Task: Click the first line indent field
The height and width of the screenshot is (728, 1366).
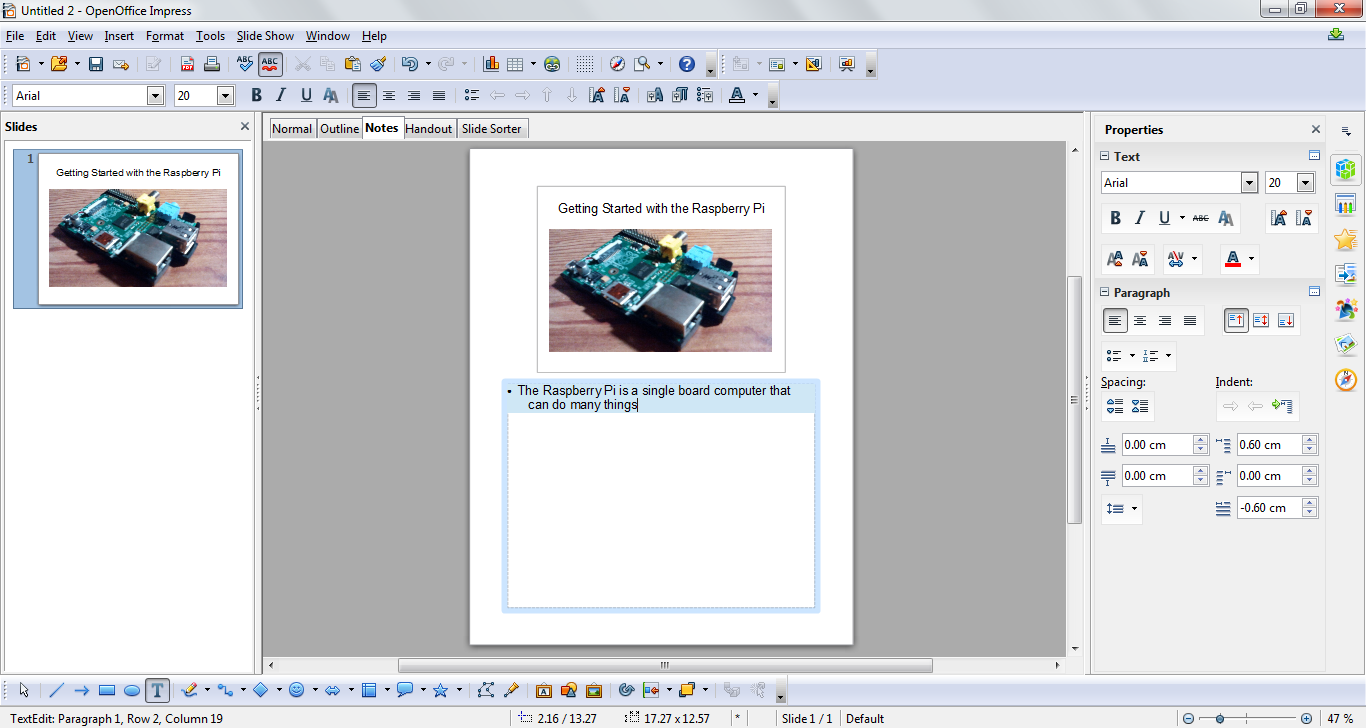Action: point(1270,508)
